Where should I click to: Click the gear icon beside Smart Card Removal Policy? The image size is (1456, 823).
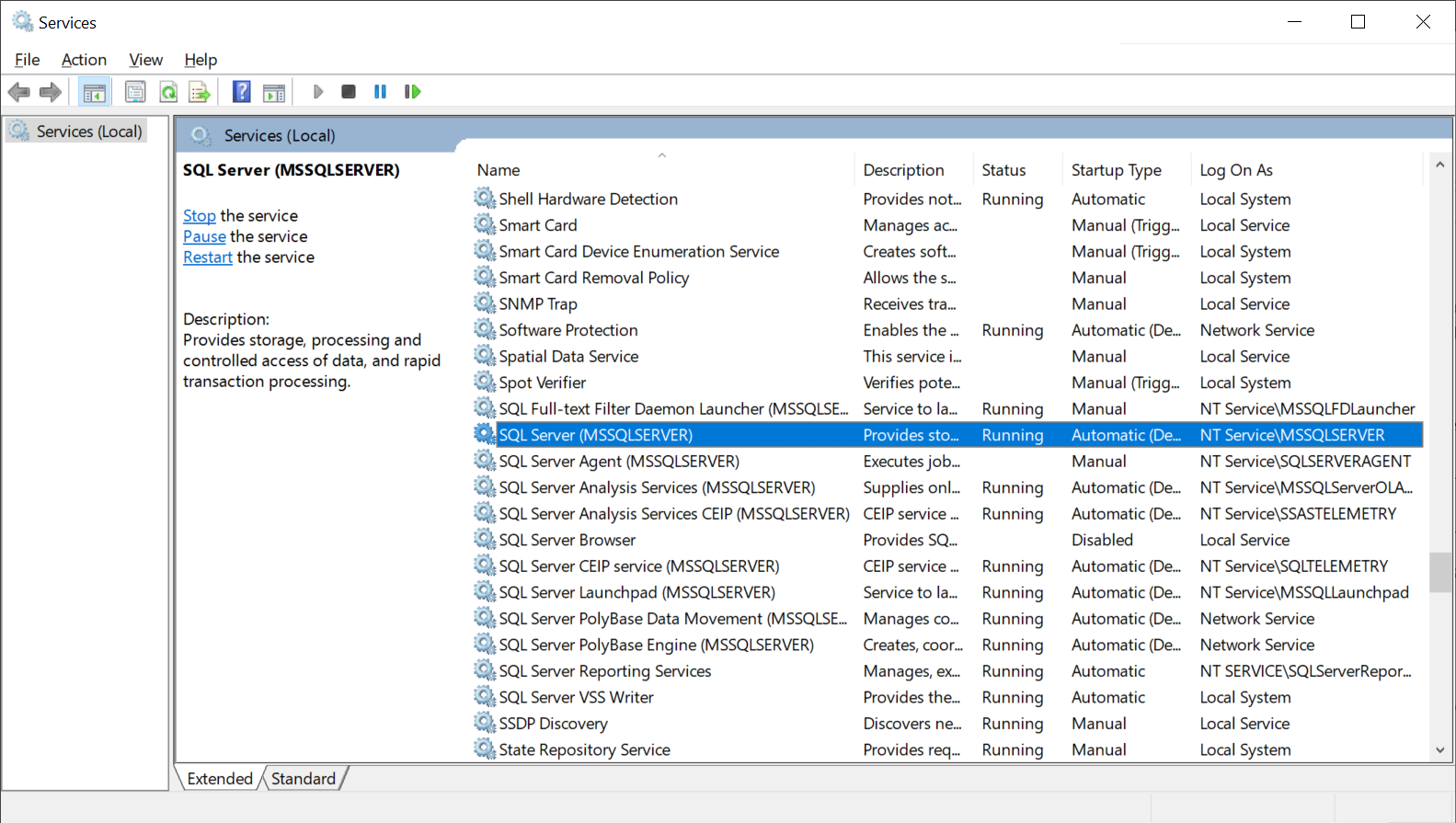pos(485,277)
